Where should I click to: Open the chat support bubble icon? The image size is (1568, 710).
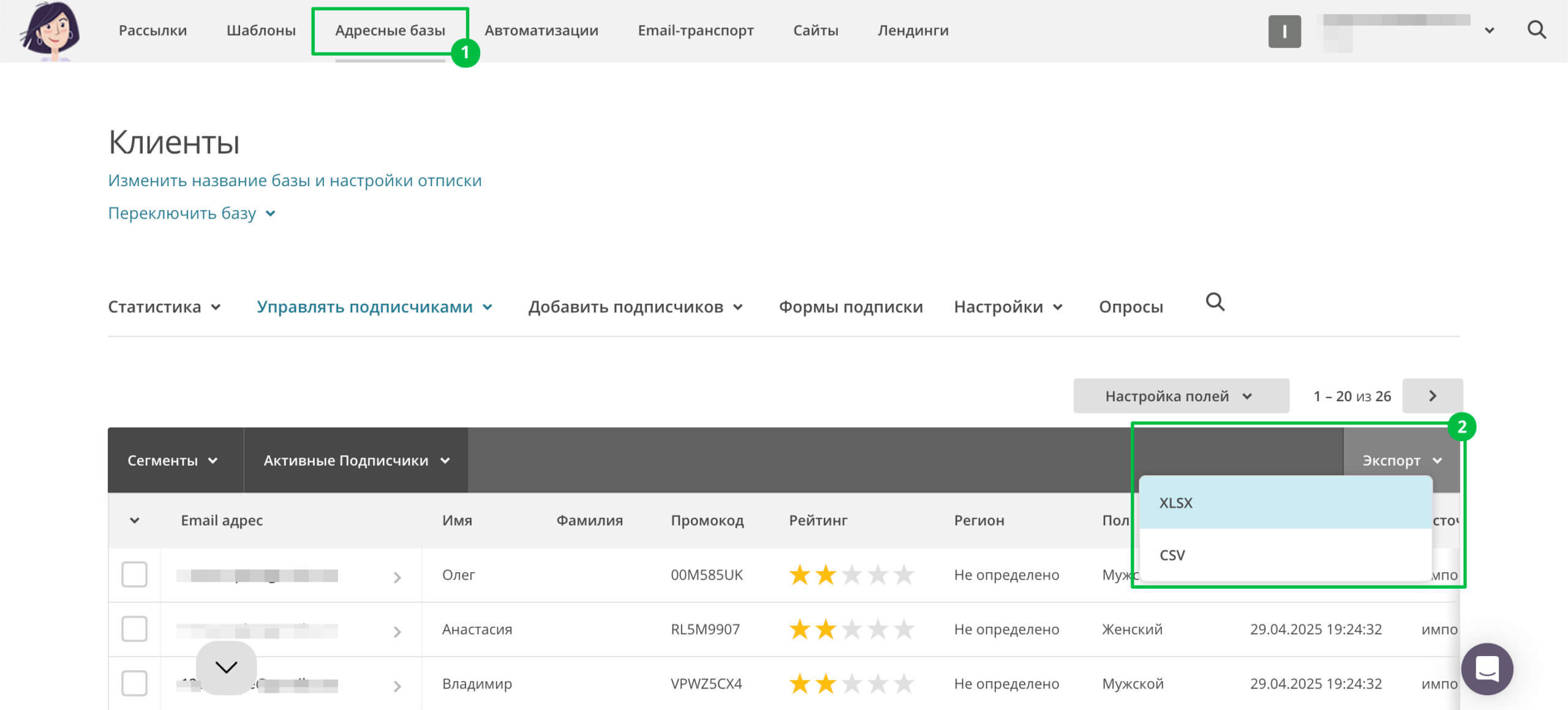click(1487, 668)
